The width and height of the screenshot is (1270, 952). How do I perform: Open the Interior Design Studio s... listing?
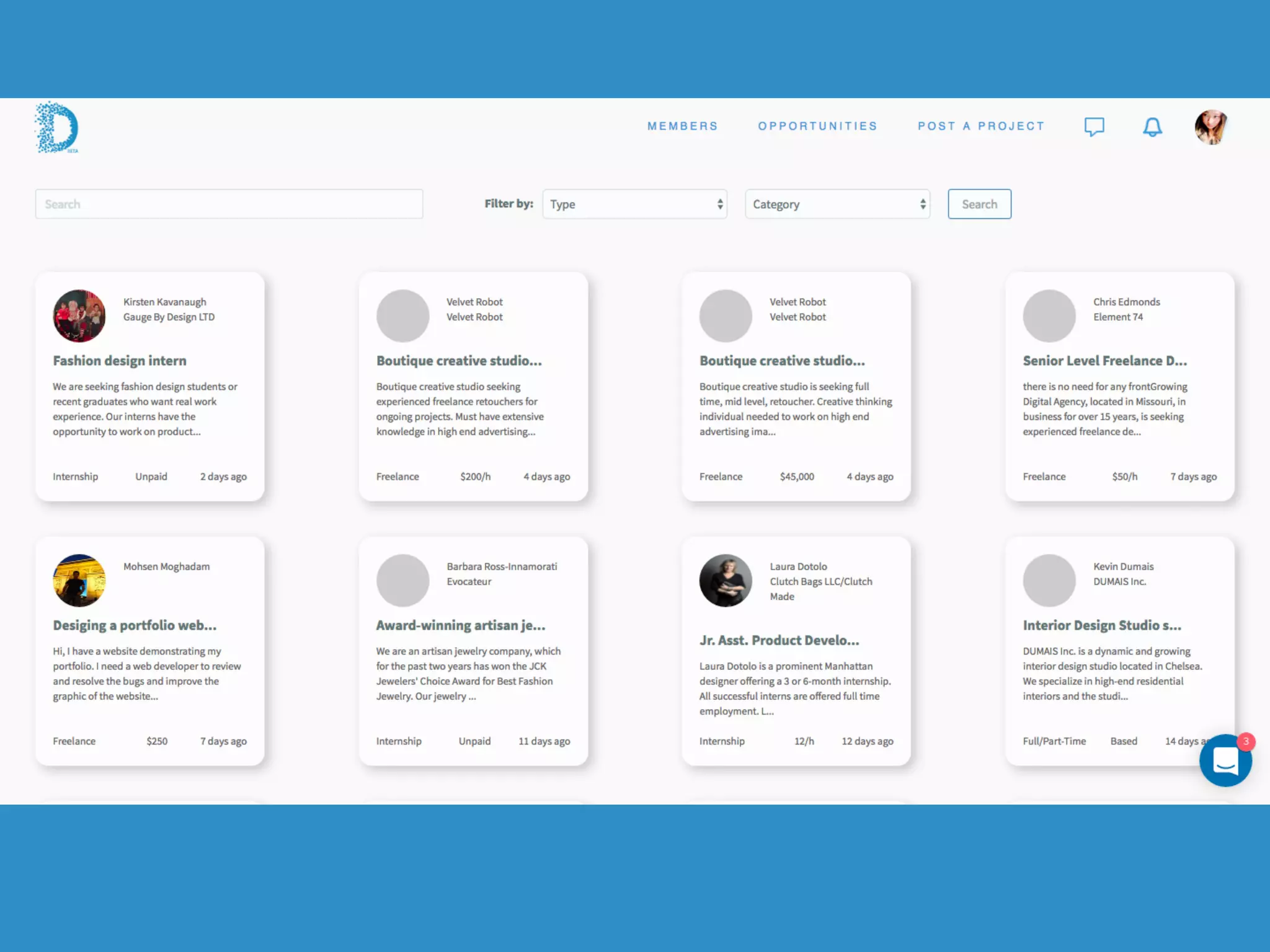click(x=1102, y=625)
